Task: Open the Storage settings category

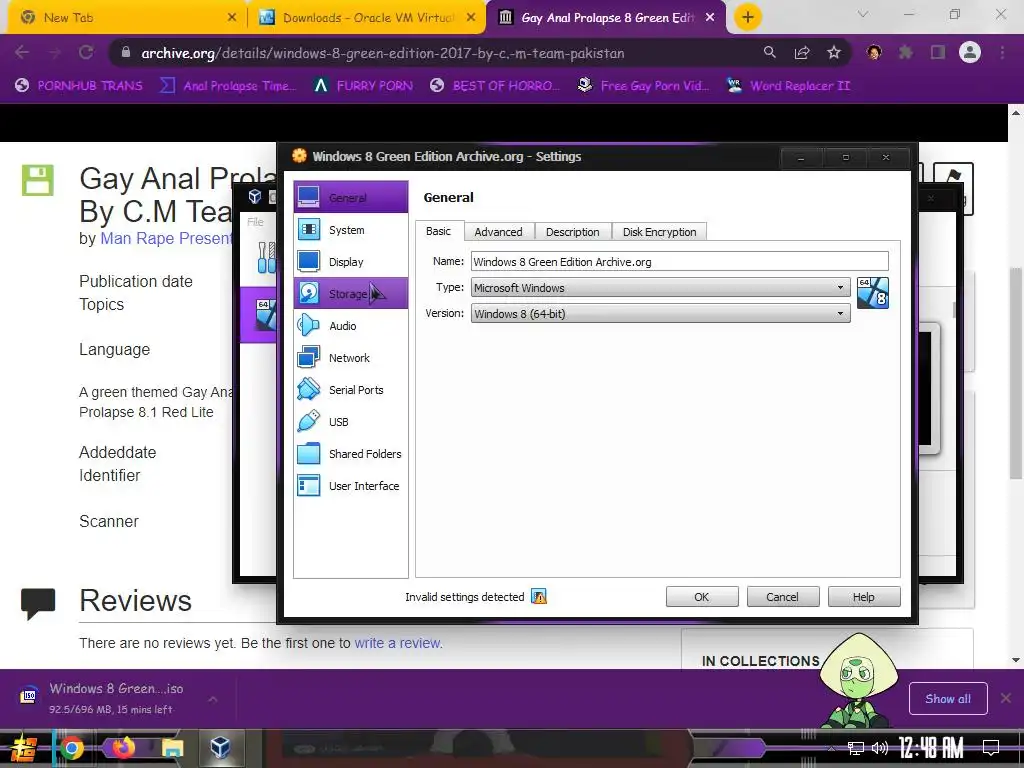Action: 351,294
